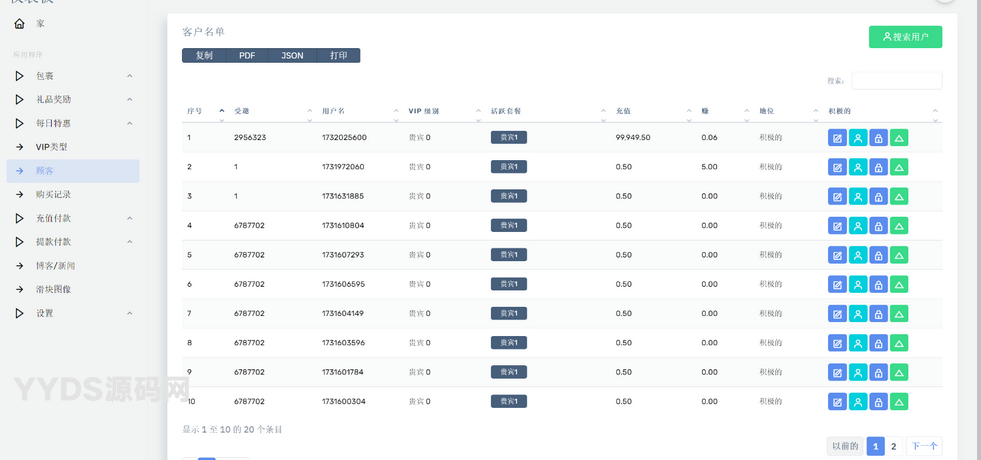Expand the 包裹 sidebar menu
This screenshot has height=460, width=981.
coord(70,76)
